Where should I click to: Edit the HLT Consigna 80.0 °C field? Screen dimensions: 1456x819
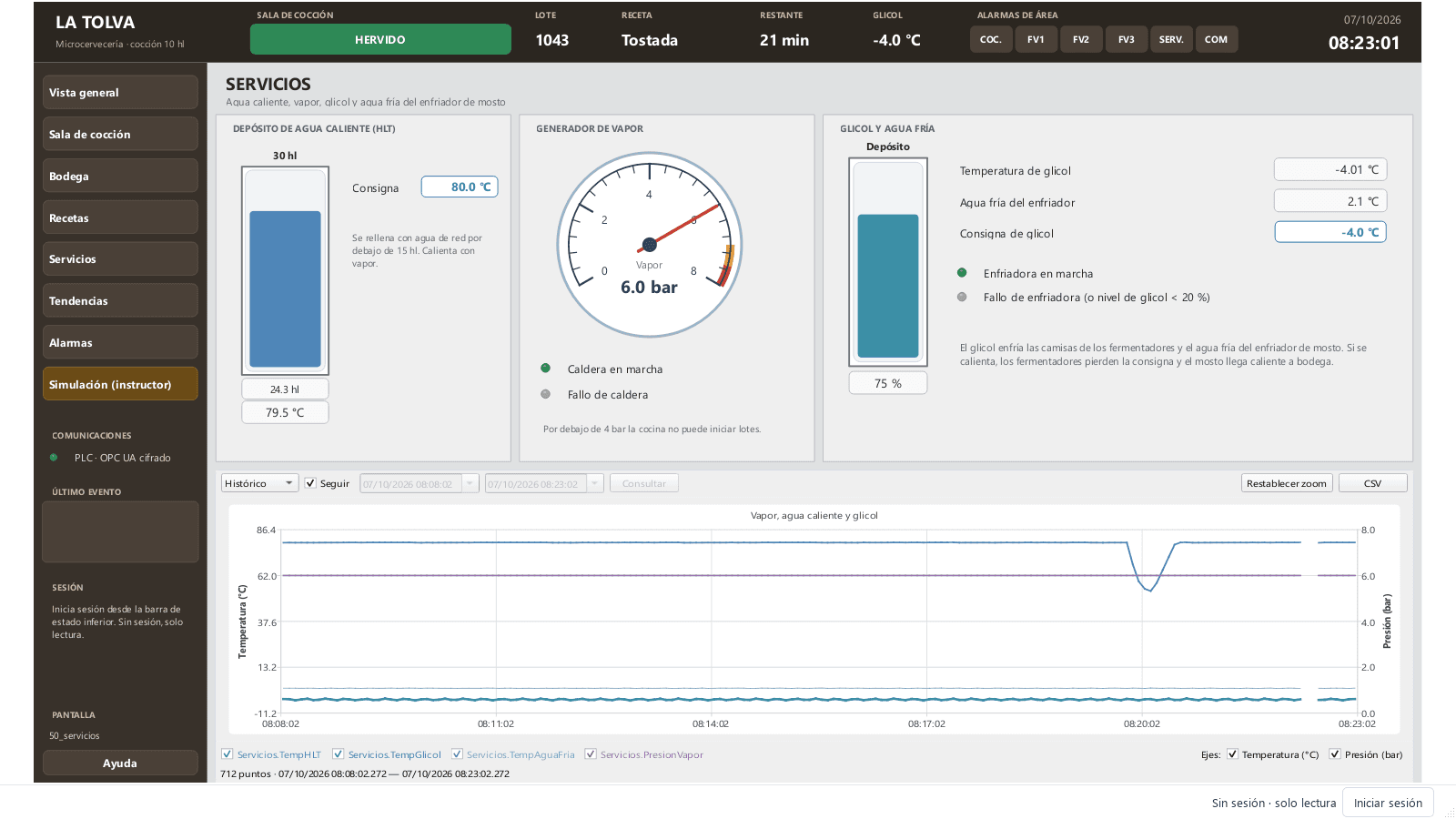tap(460, 187)
